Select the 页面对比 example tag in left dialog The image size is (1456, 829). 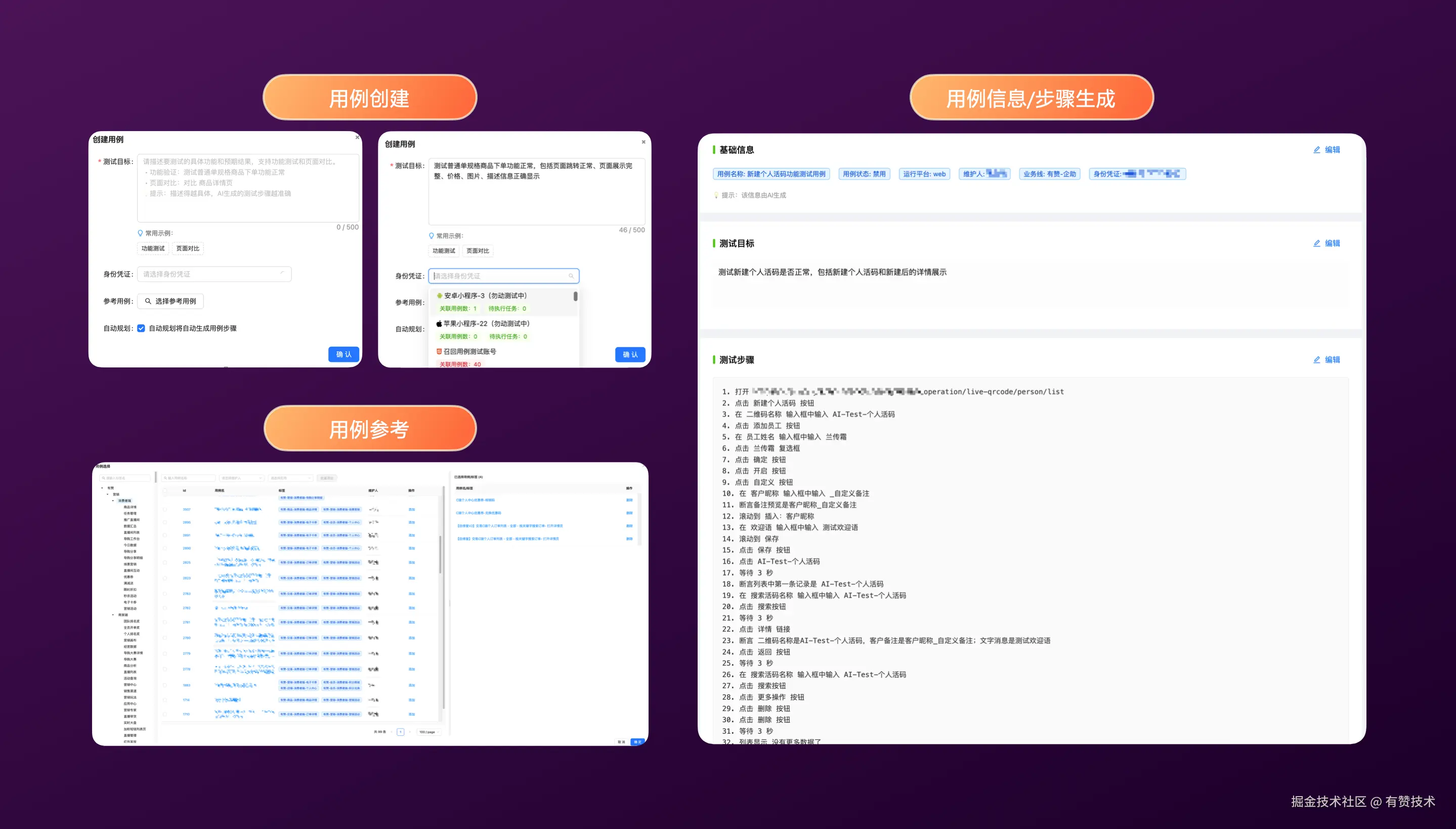coord(188,248)
